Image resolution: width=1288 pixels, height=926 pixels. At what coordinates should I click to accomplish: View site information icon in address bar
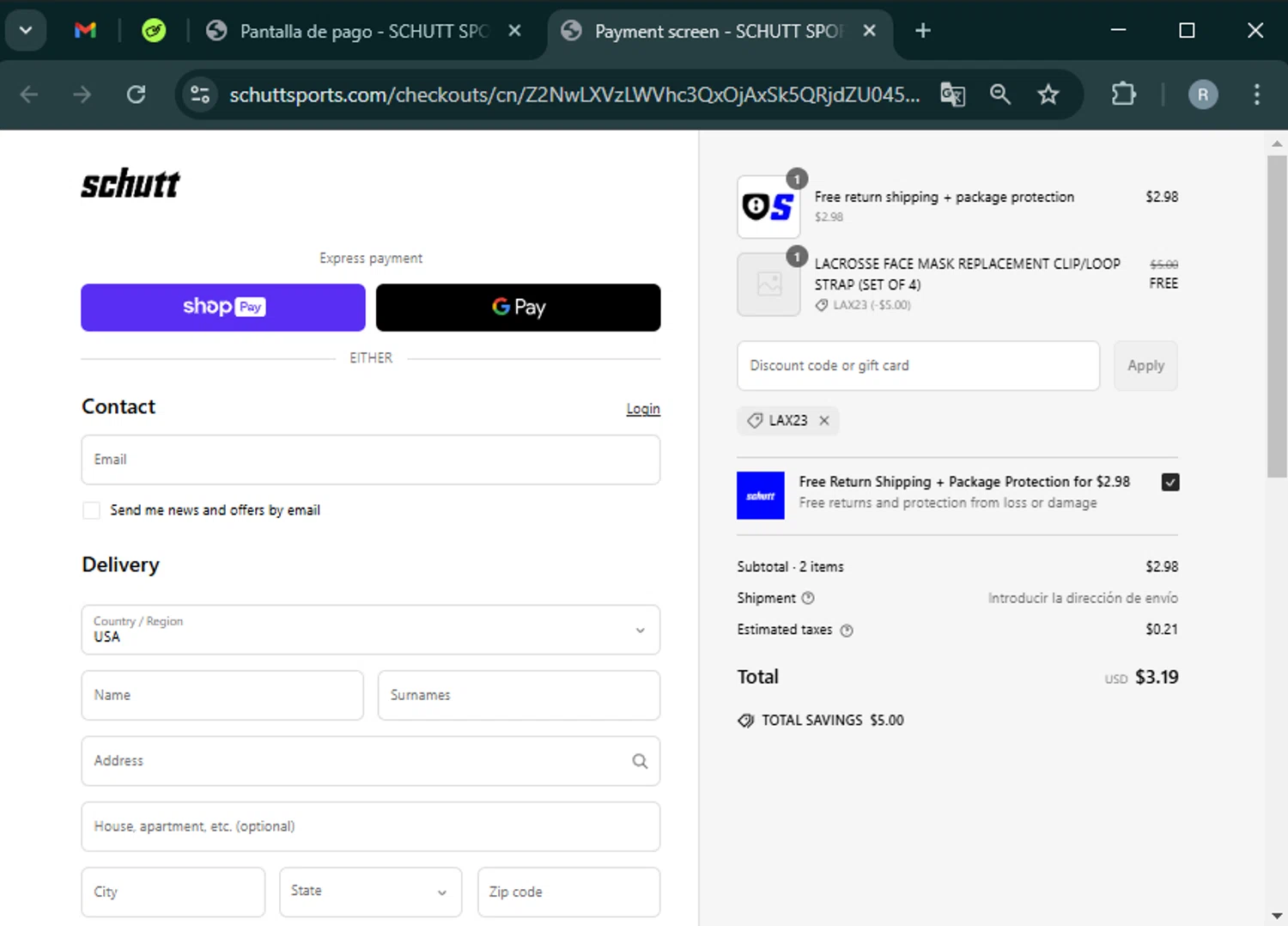click(x=200, y=94)
